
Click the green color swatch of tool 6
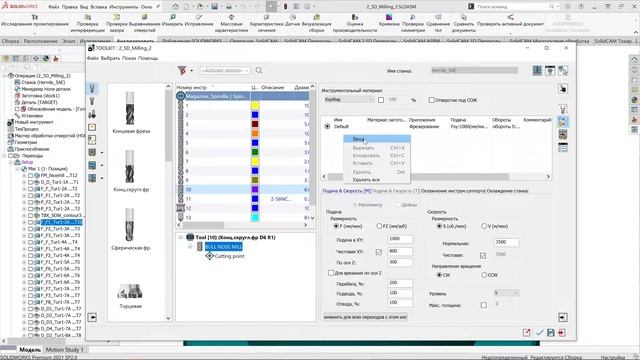(x=255, y=152)
